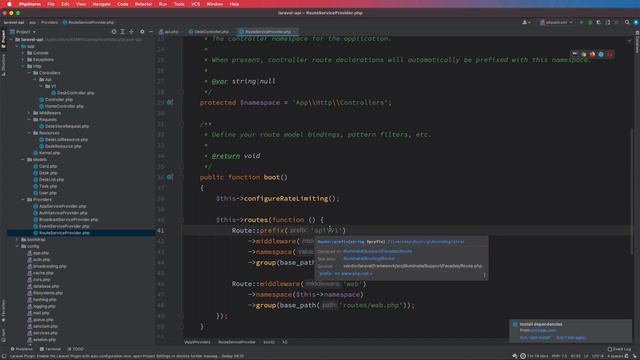Open the Favorites tool window
640x360 pixels.
(3, 311)
